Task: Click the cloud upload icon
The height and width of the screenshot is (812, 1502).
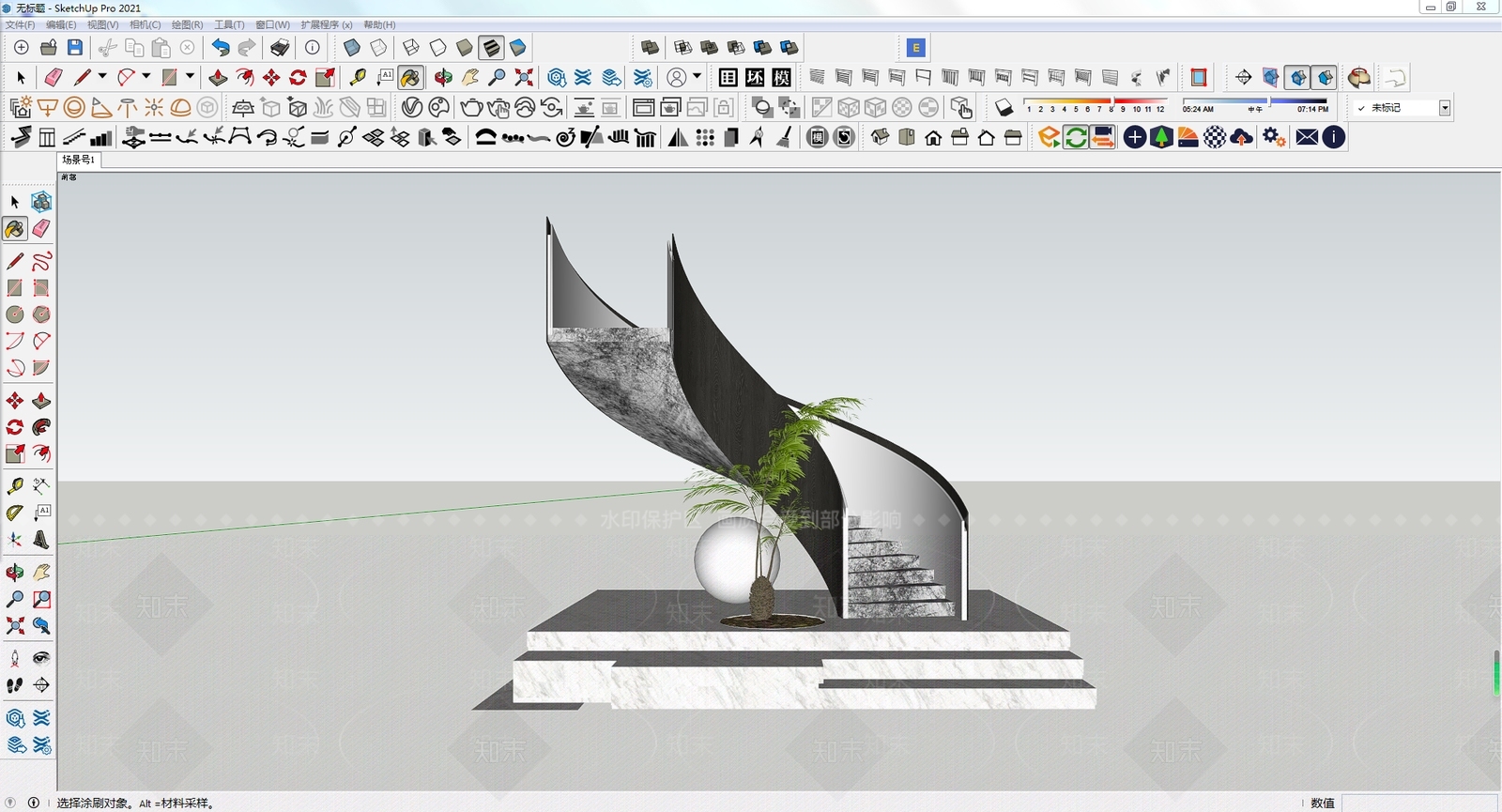Action: click(x=1241, y=137)
